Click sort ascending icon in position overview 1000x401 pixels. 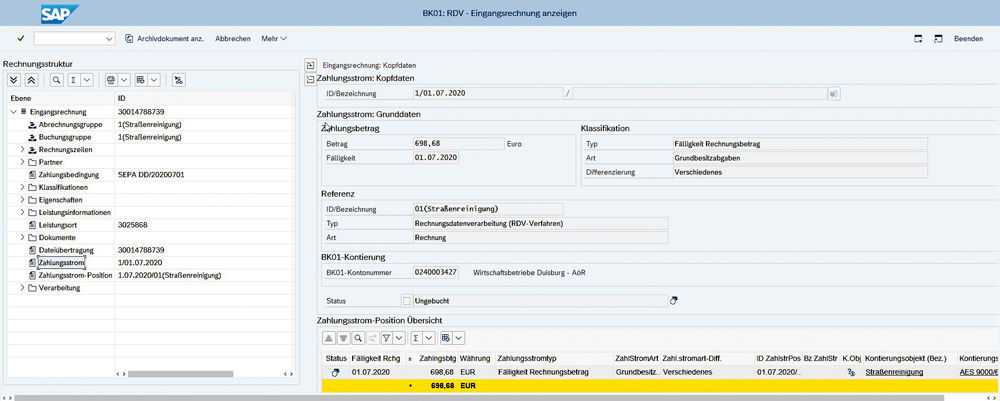point(329,337)
